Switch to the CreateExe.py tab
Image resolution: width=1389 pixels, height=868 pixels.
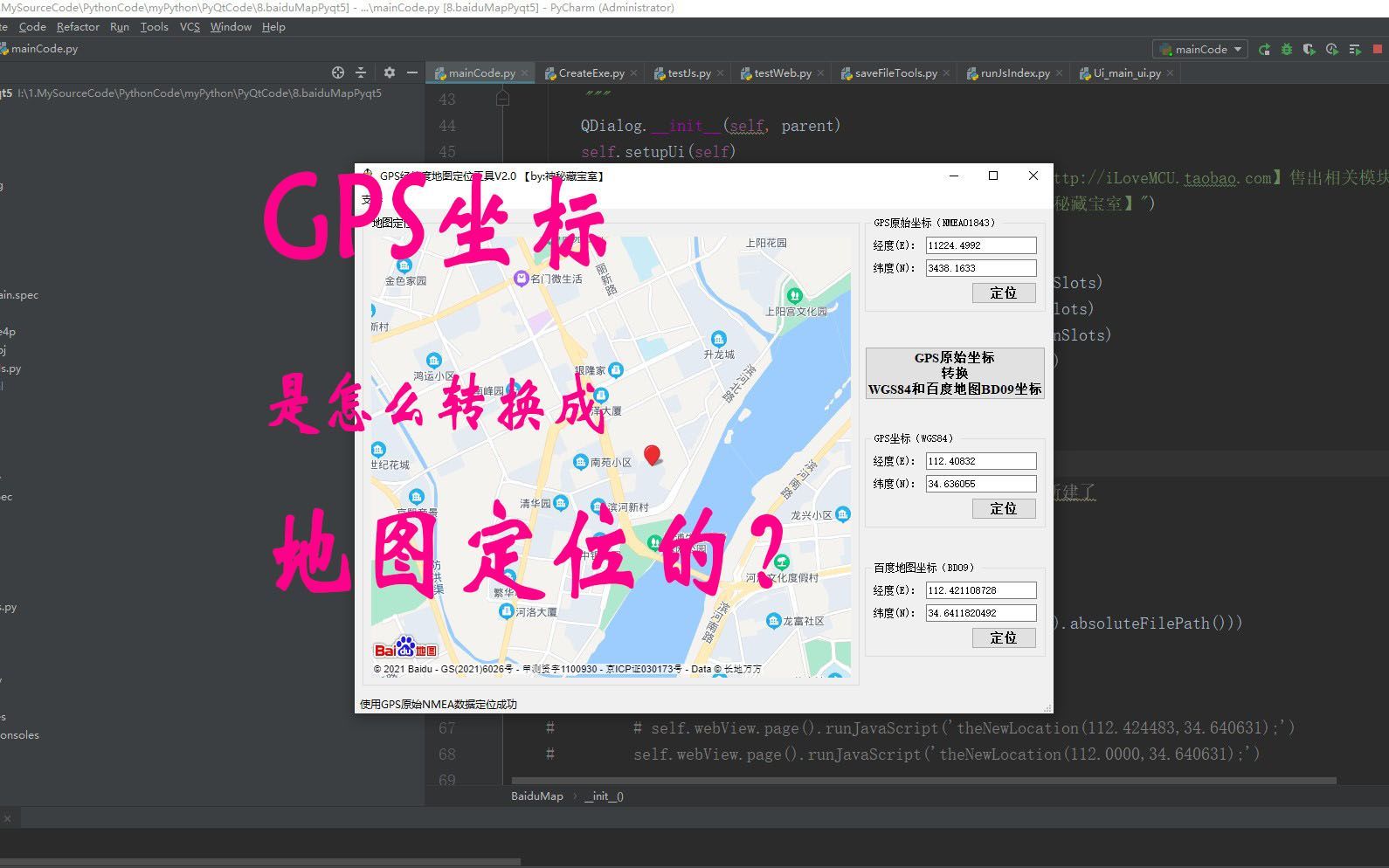pyautogui.click(x=591, y=73)
